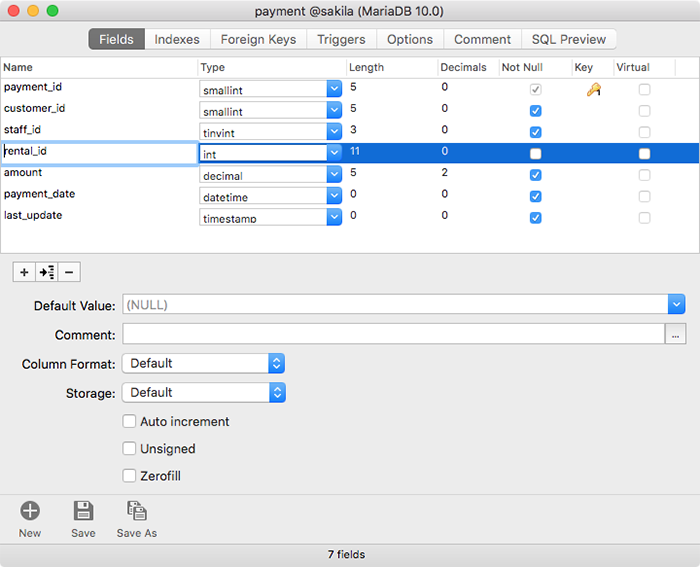This screenshot has width=700, height=567.
Task: Click the Save As icon
Action: (137, 511)
